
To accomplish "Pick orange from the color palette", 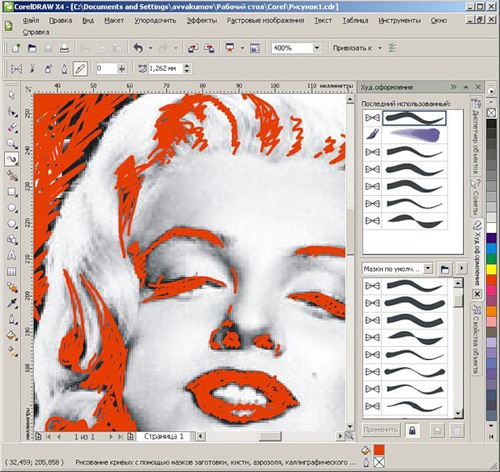I will (491, 312).
